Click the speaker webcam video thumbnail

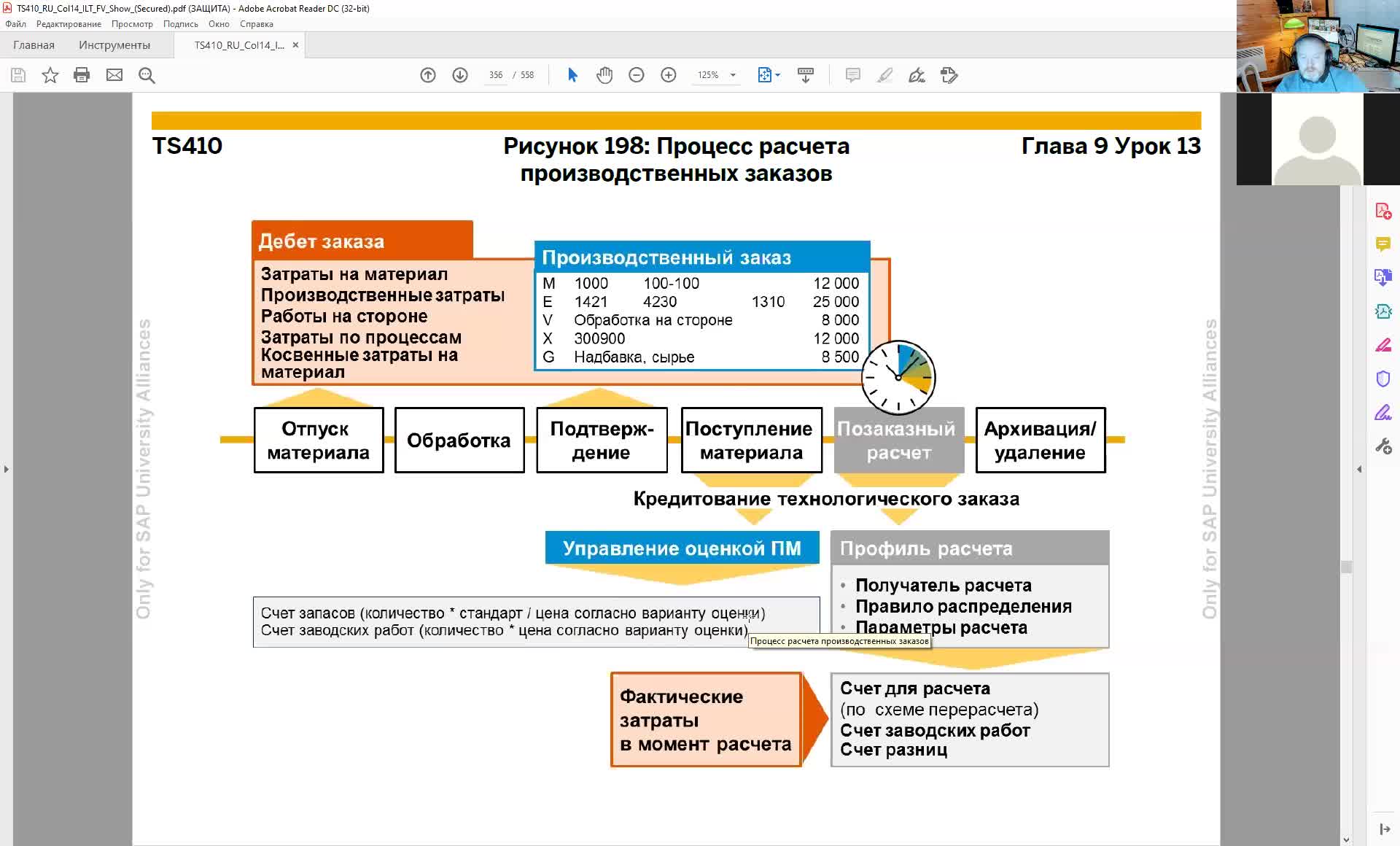[1318, 46]
